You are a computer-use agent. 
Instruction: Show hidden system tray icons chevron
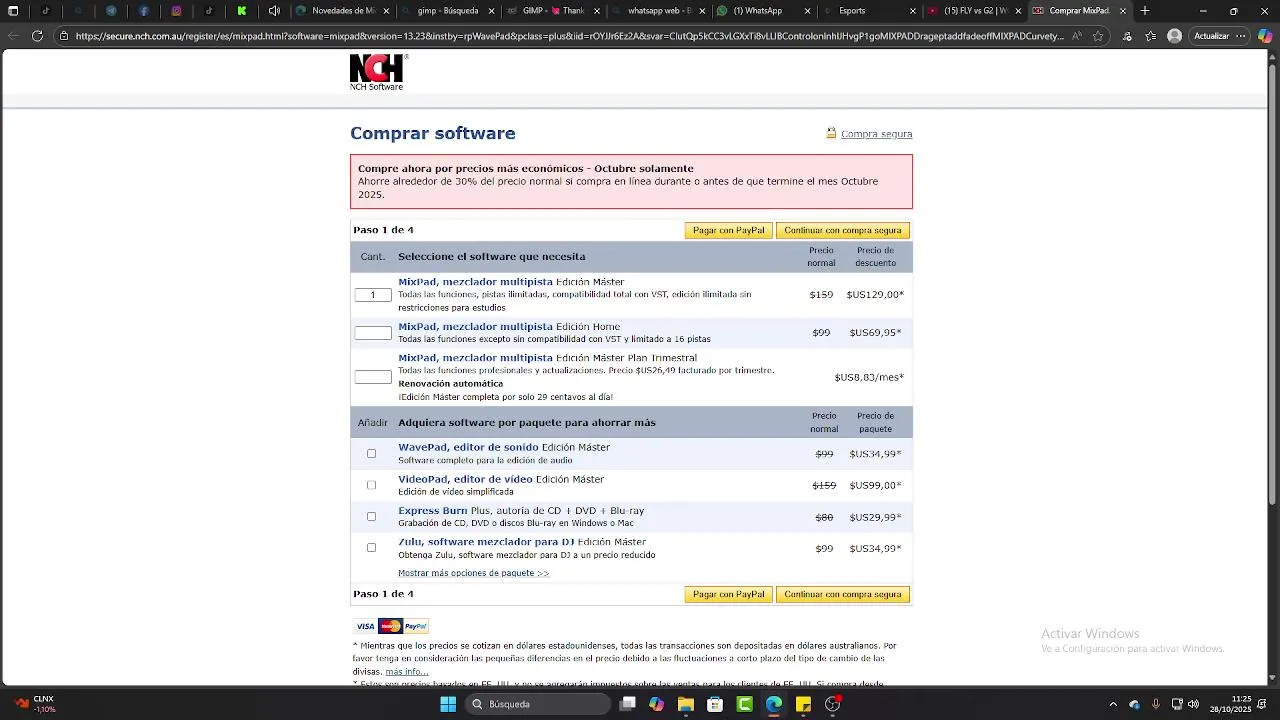[1113, 704]
